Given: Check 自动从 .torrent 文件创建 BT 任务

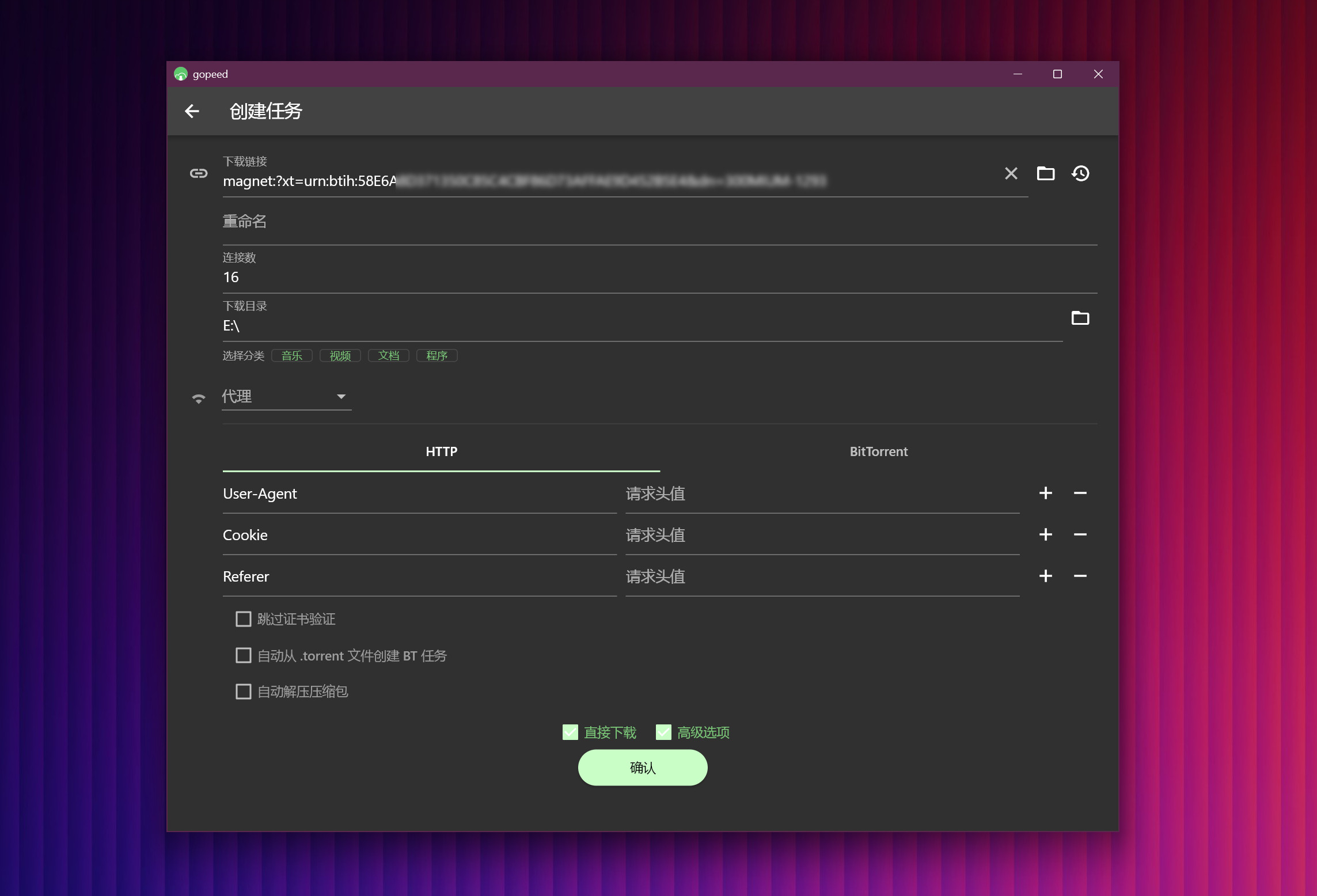Looking at the screenshot, I should click(244, 656).
